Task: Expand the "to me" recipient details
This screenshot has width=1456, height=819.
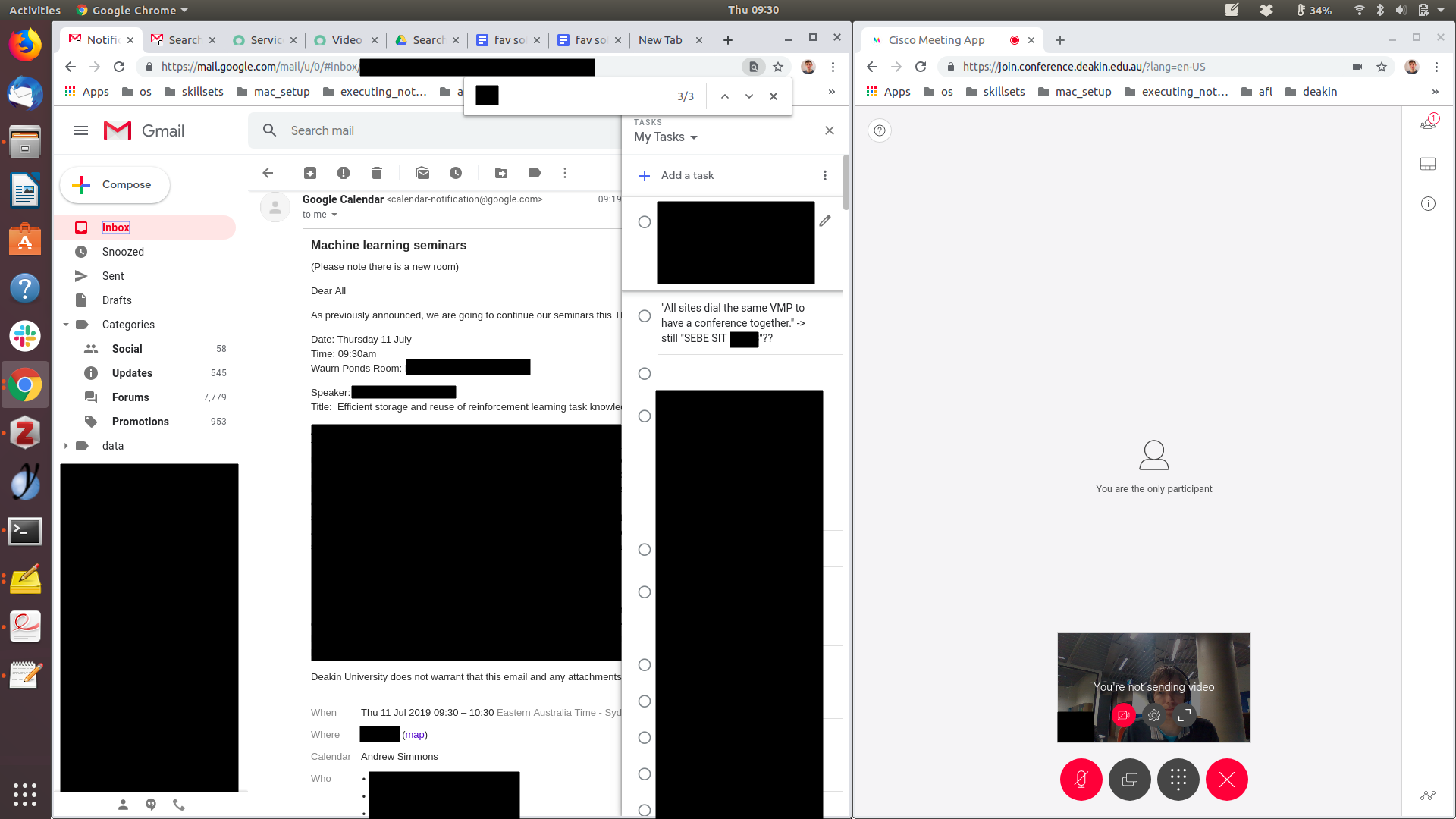Action: click(334, 215)
